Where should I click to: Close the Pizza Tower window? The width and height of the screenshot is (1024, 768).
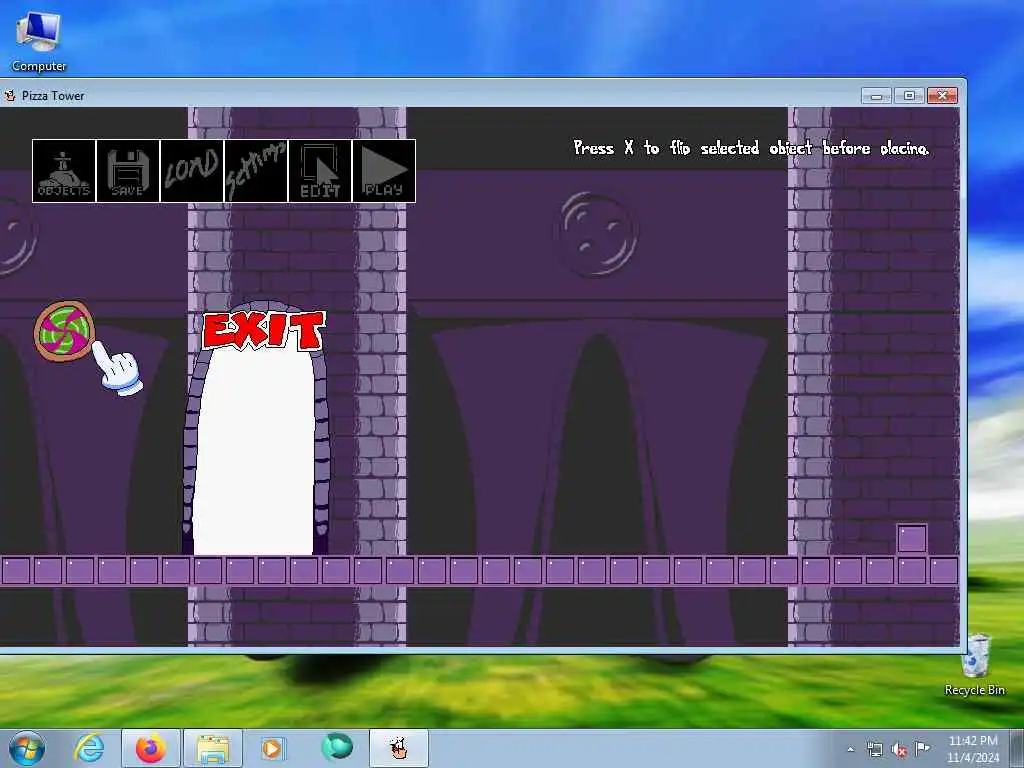click(x=942, y=96)
